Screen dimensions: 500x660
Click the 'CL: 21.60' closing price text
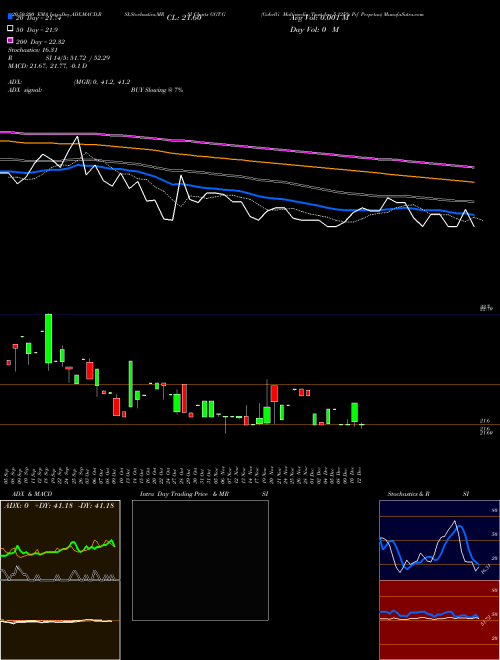(x=184, y=18)
